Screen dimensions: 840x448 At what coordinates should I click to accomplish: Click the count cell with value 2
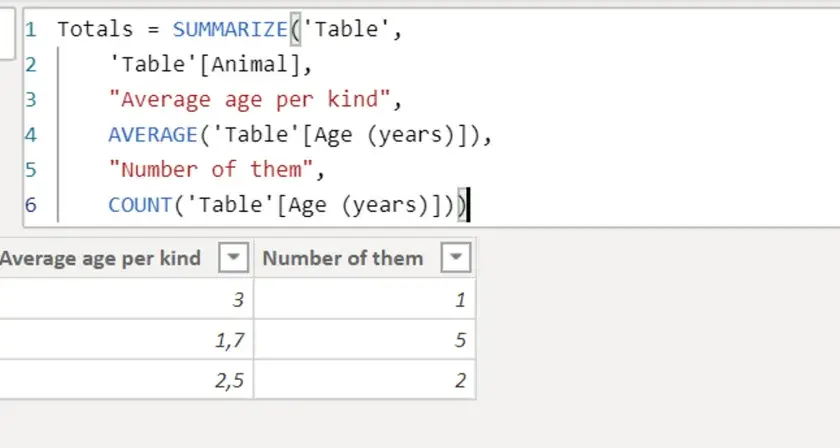point(365,379)
